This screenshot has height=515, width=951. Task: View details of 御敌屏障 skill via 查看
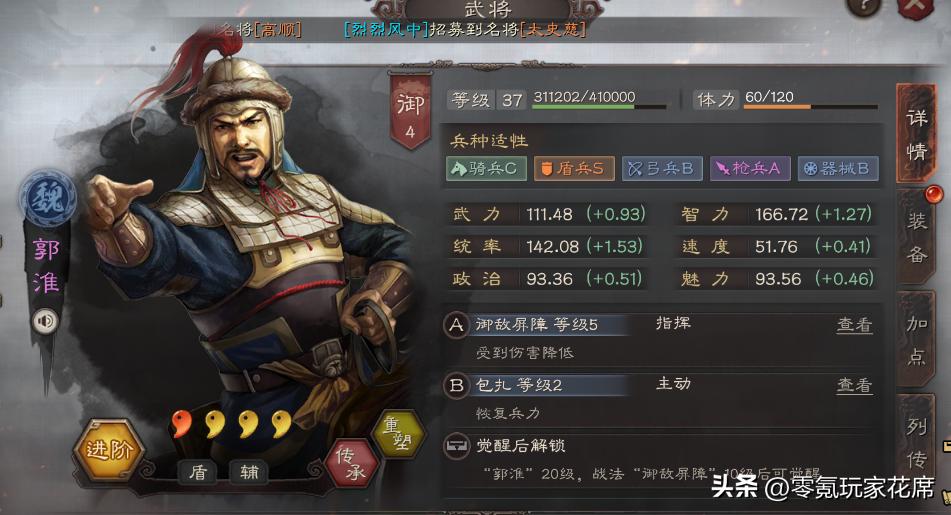click(x=855, y=325)
